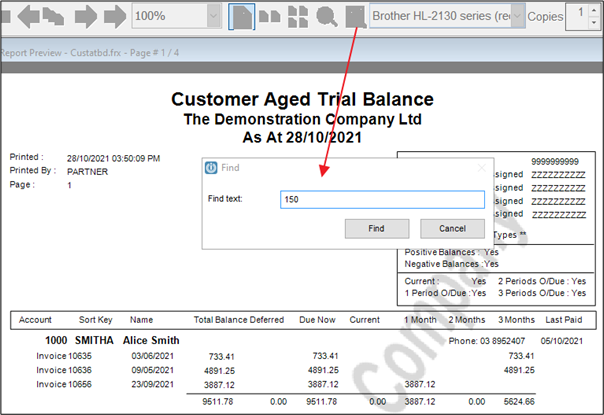Open the go-to-page icon
The image size is (604, 415).
tap(53, 16)
